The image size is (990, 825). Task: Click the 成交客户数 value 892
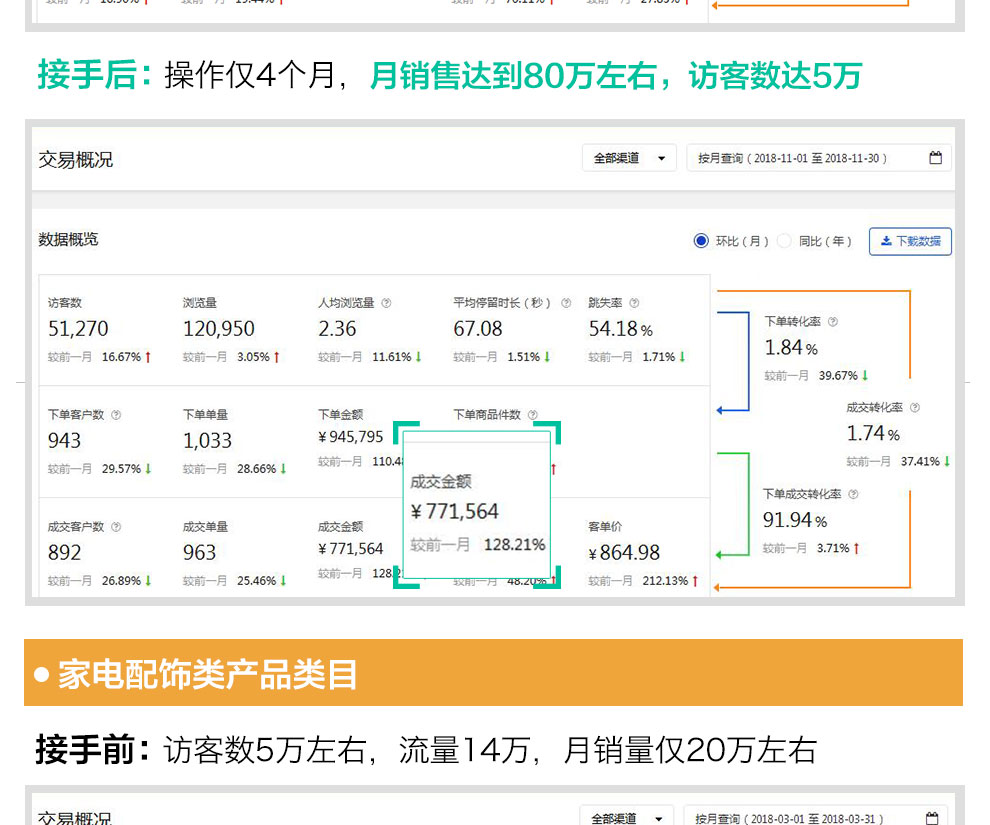pyautogui.click(x=64, y=553)
